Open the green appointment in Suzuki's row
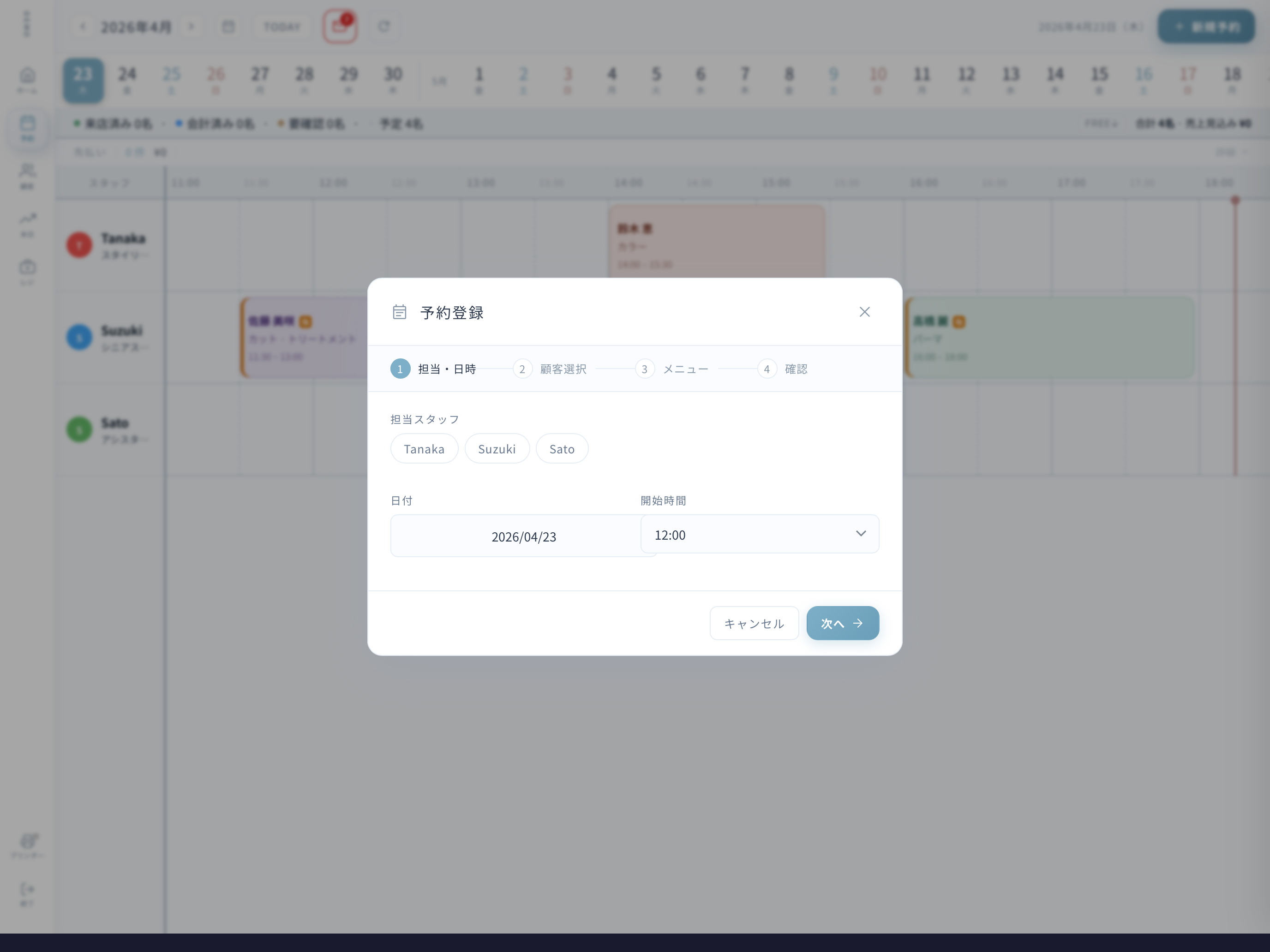 coord(1050,338)
